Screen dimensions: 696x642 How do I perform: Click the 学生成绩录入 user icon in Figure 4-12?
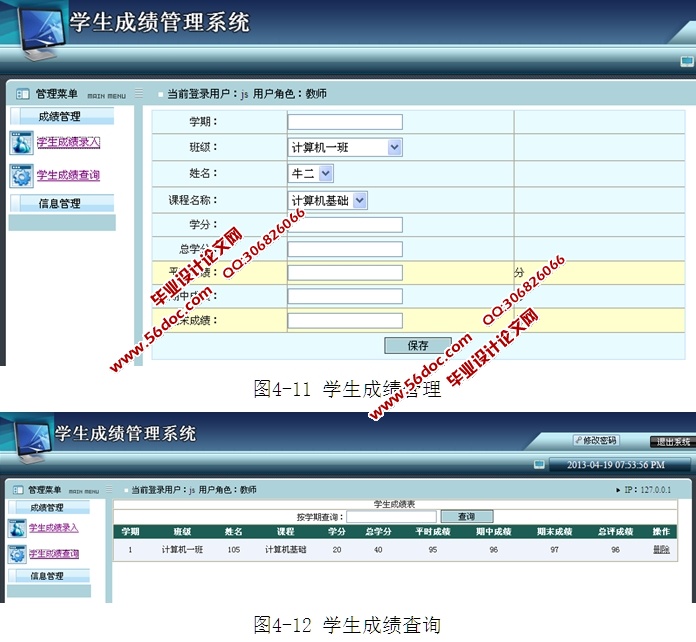[17, 528]
